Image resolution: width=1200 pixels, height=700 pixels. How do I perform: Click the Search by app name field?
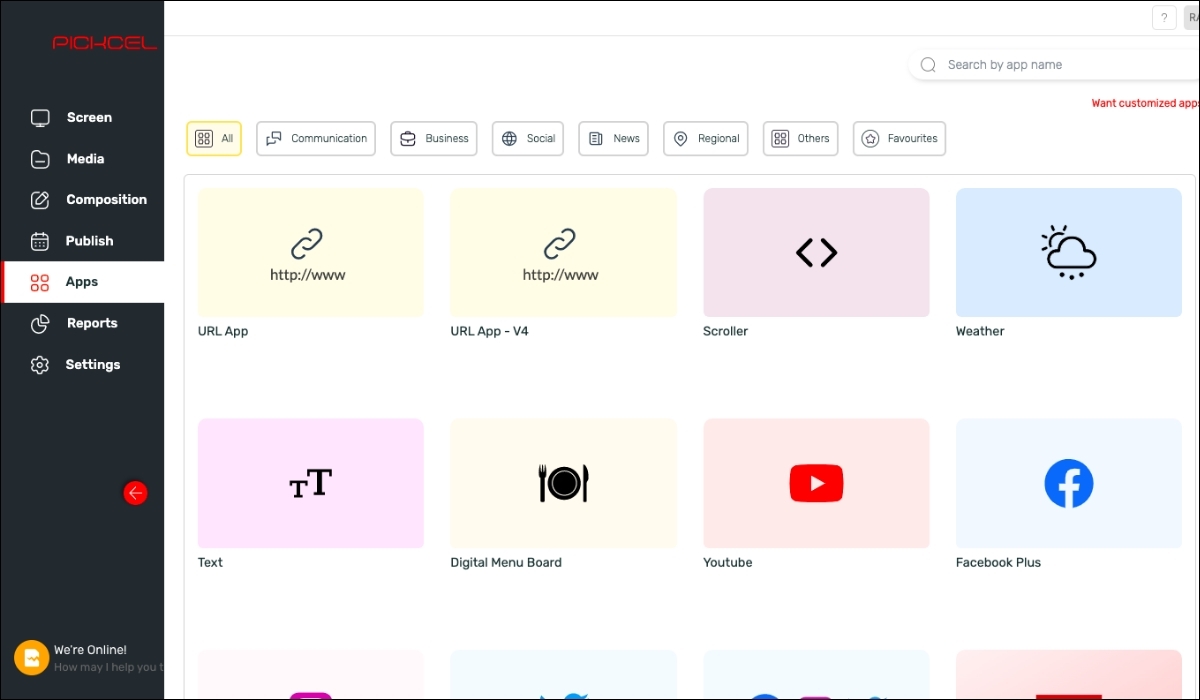pyautogui.click(x=1054, y=65)
